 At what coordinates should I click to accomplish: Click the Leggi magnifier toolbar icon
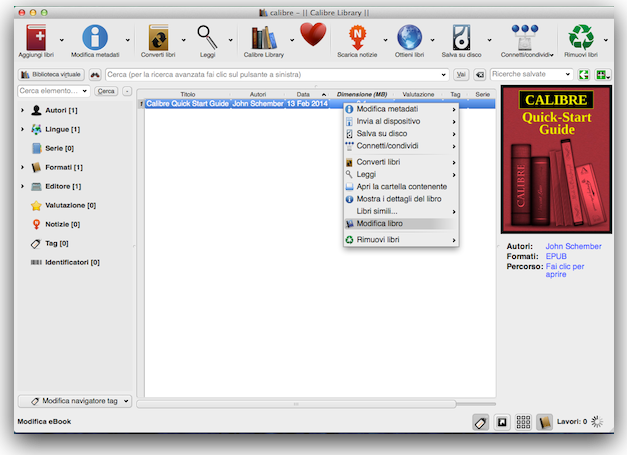[207, 37]
